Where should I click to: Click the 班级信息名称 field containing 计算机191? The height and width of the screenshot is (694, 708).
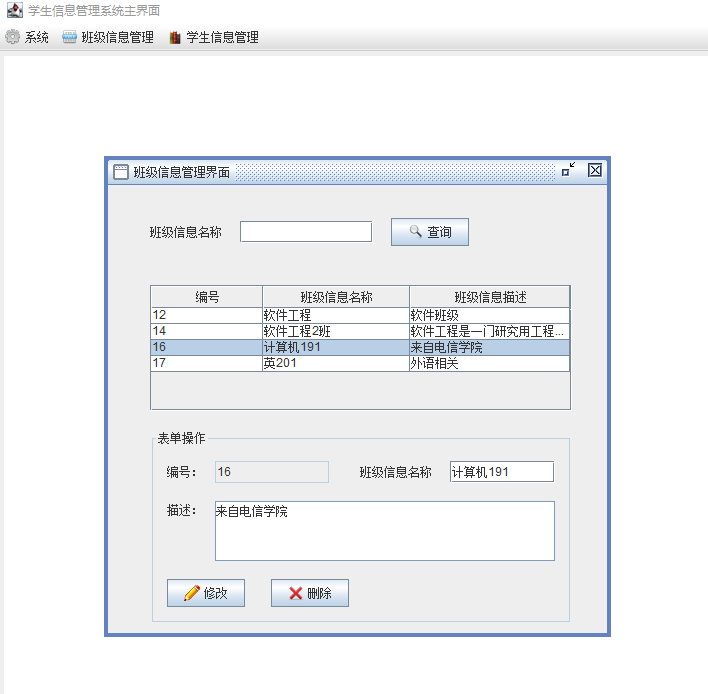[x=502, y=472]
